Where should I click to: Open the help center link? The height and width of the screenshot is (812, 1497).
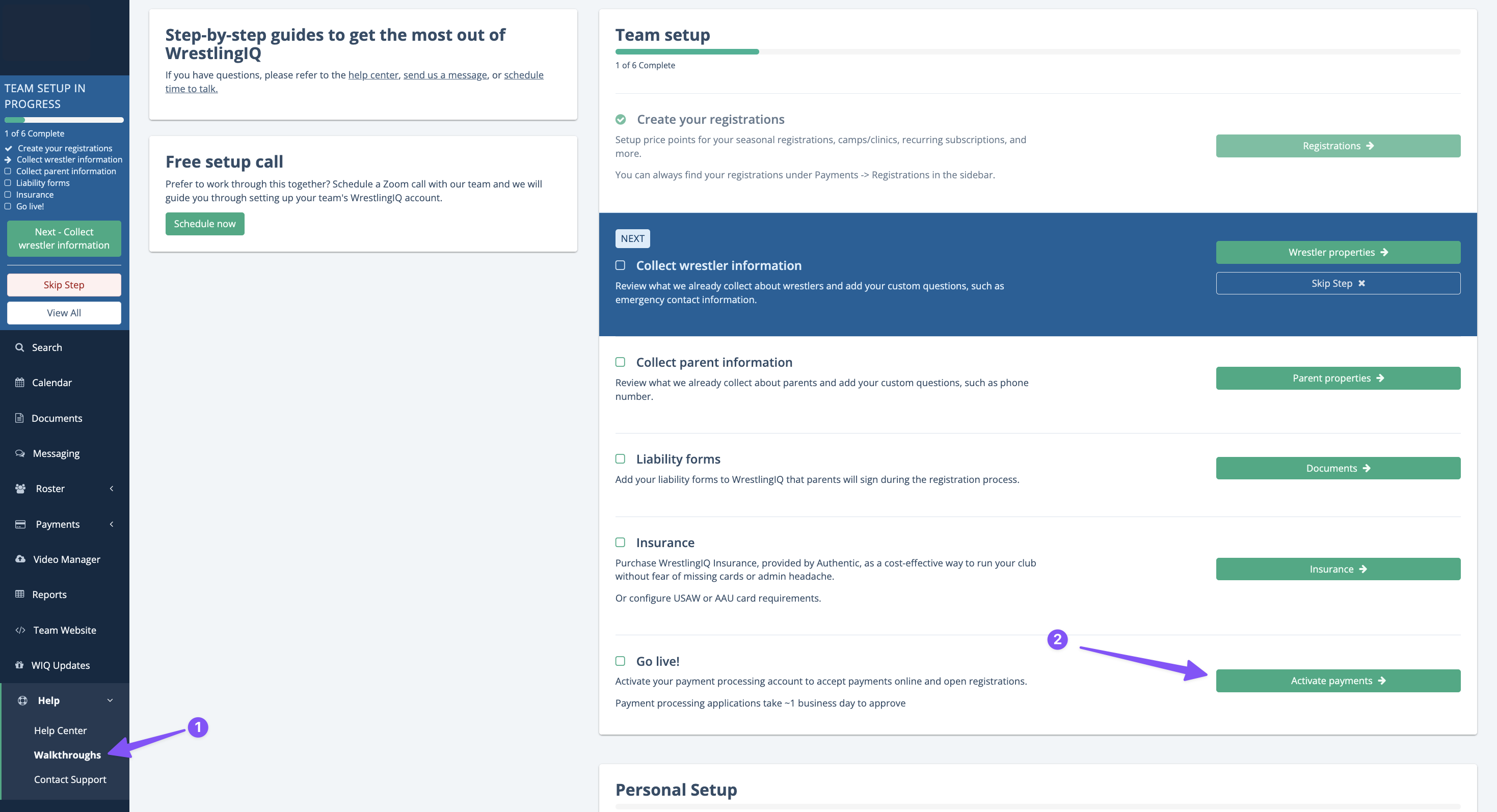coord(373,75)
